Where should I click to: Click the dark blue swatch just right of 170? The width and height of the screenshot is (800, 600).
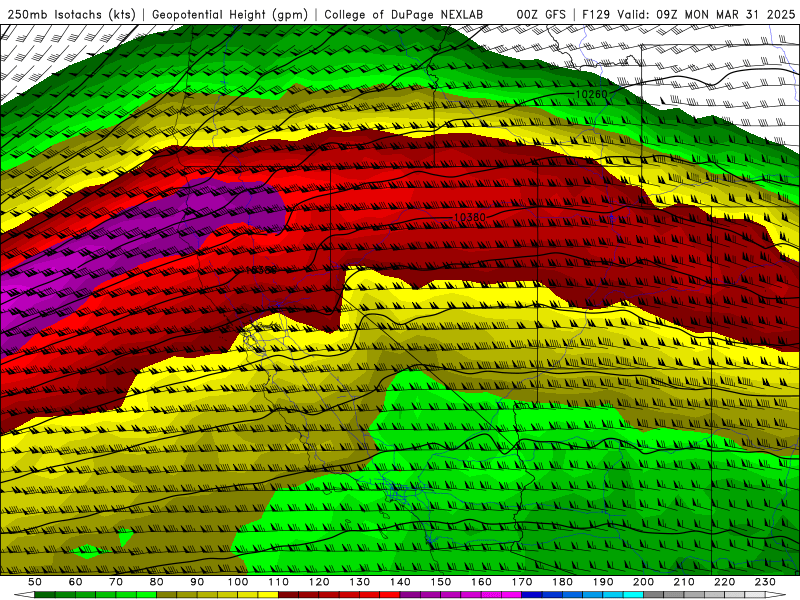[x=532, y=595]
